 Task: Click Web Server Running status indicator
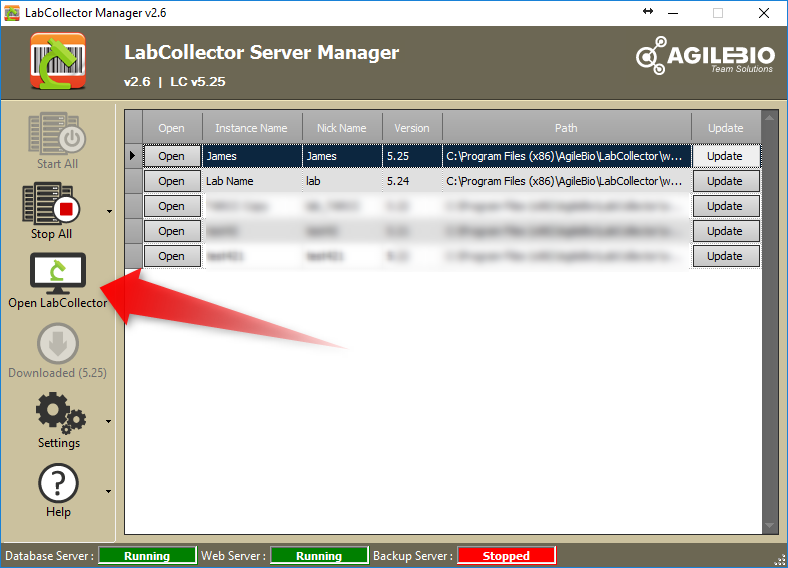coord(319,555)
